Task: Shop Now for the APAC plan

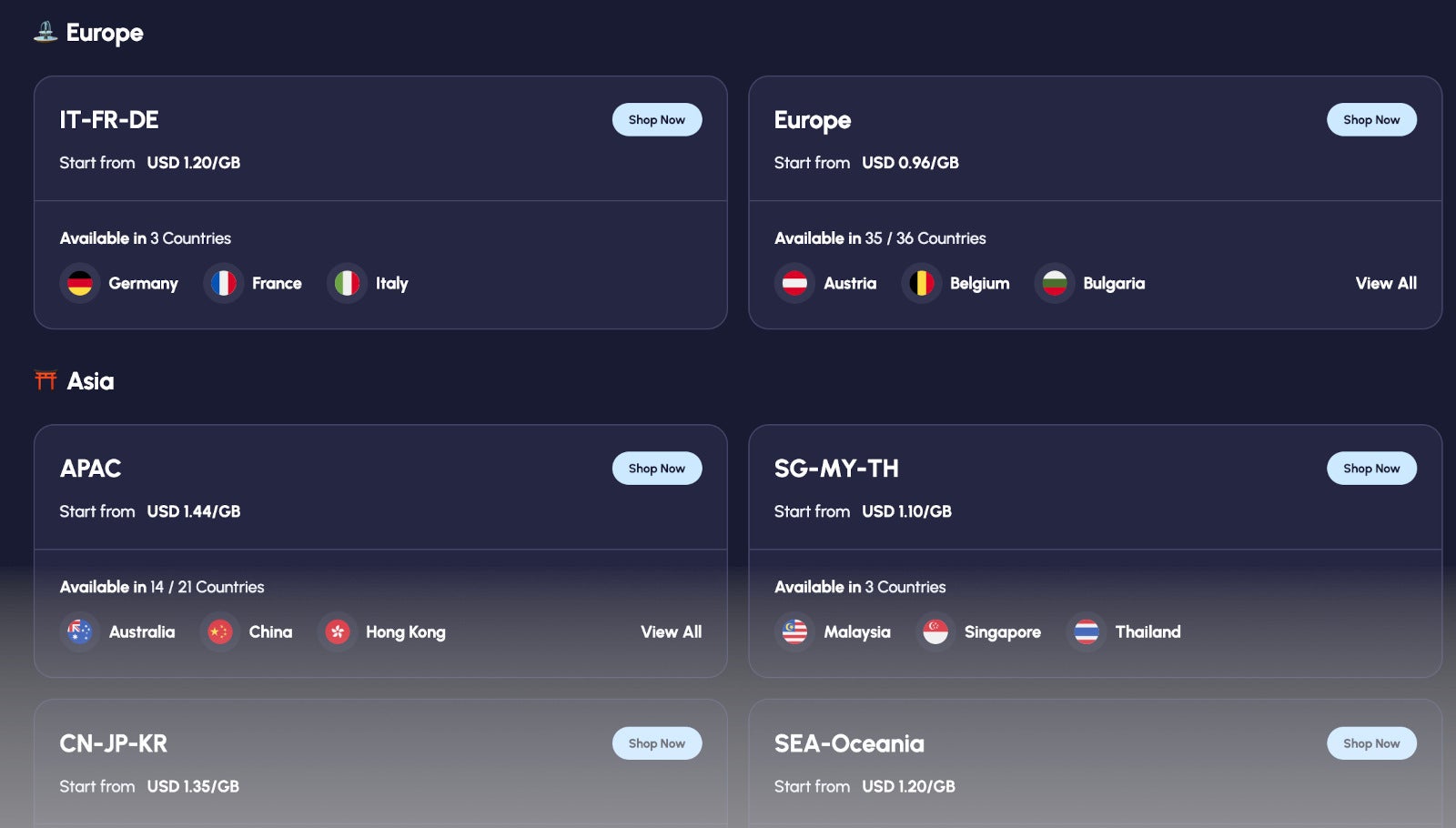Action: tap(657, 468)
